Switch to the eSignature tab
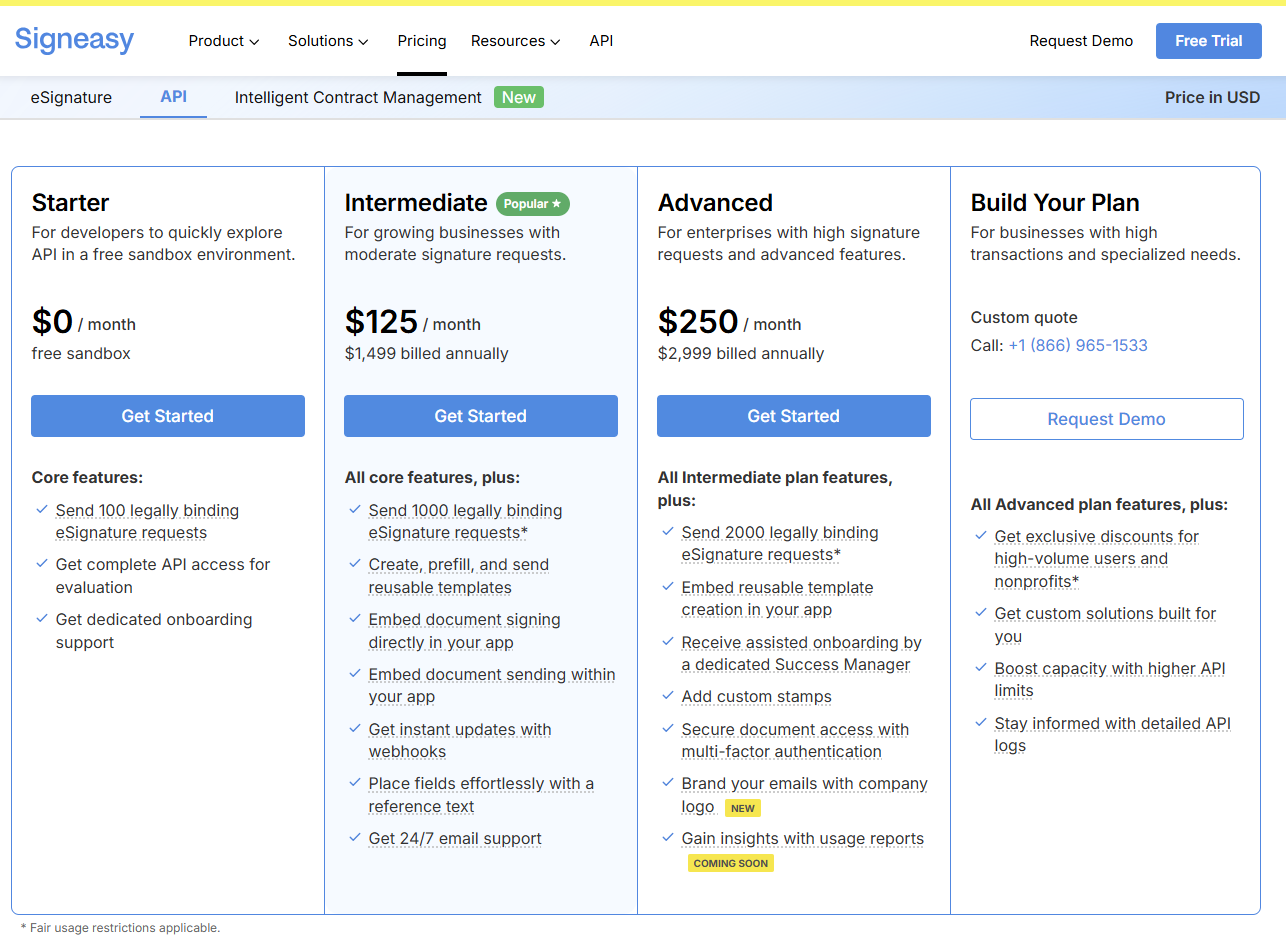 [x=71, y=97]
